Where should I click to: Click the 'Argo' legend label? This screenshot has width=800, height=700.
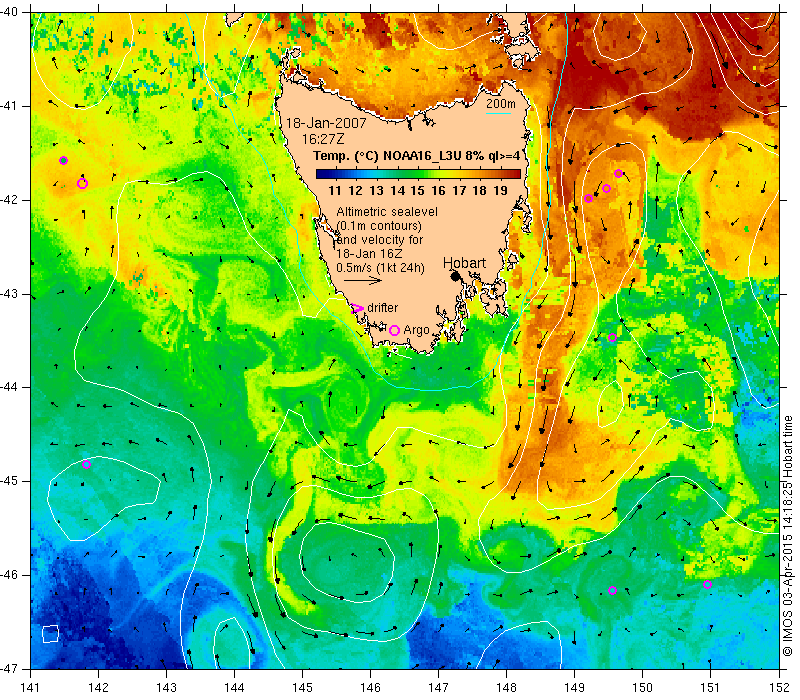pos(416,330)
